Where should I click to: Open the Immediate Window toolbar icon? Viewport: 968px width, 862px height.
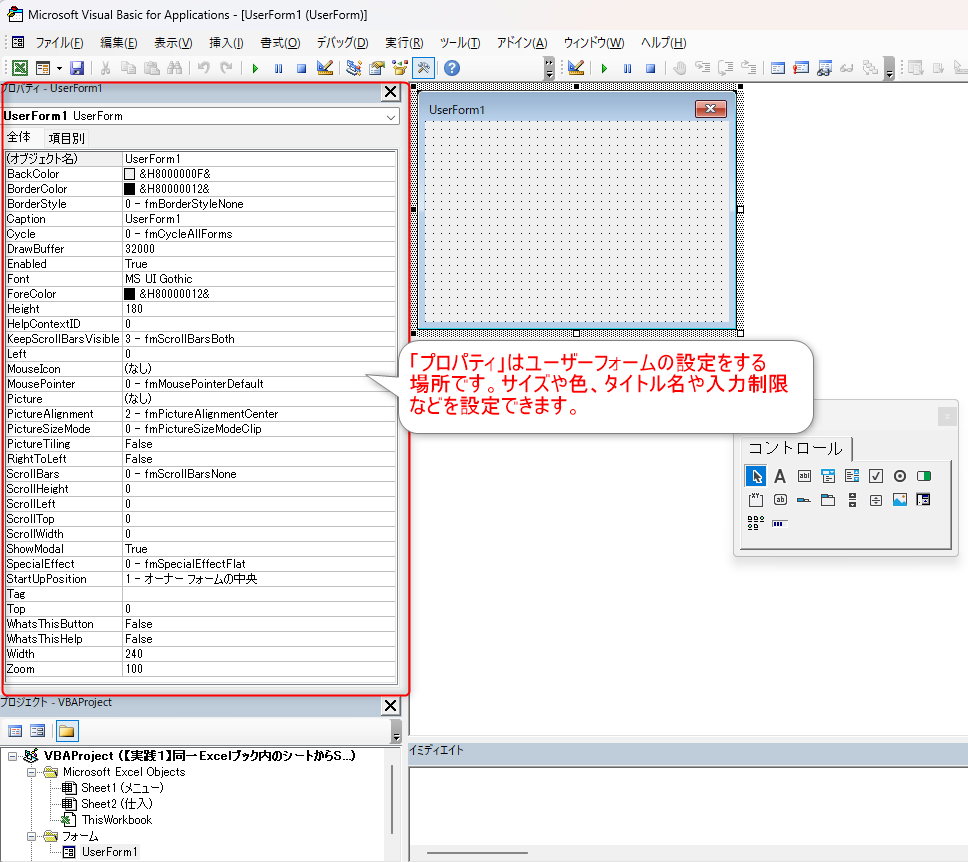tap(801, 68)
